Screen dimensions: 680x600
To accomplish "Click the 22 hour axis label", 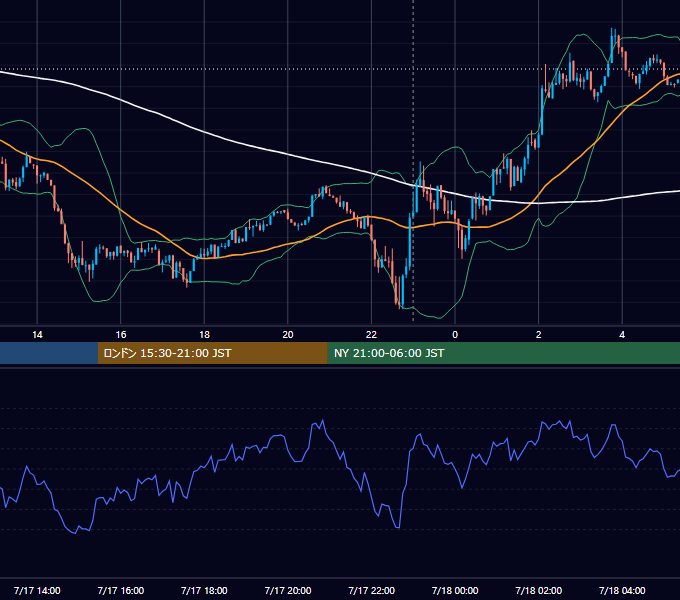I will click(371, 335).
